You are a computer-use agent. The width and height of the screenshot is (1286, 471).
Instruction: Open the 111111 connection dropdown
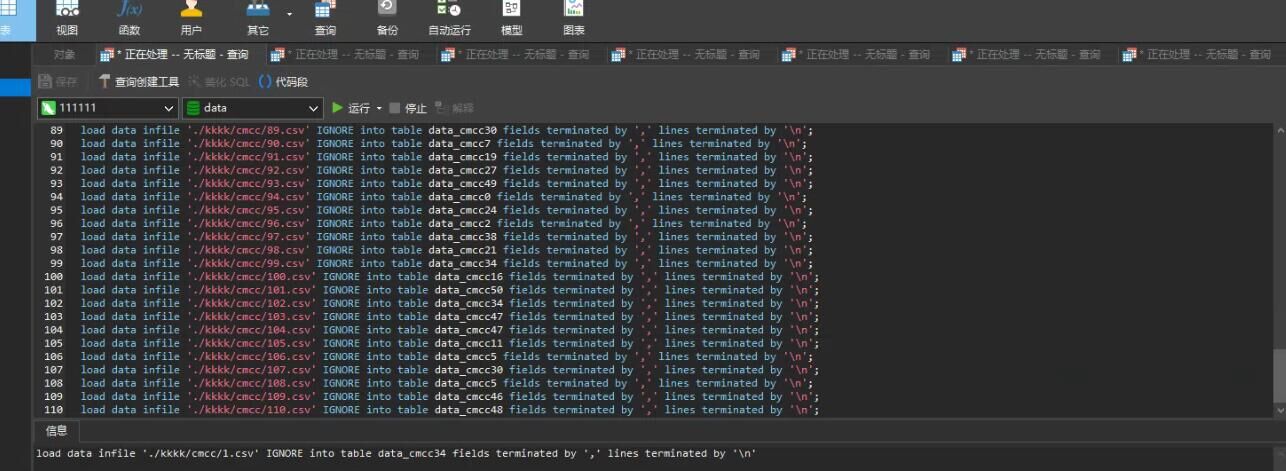pyautogui.click(x=108, y=108)
